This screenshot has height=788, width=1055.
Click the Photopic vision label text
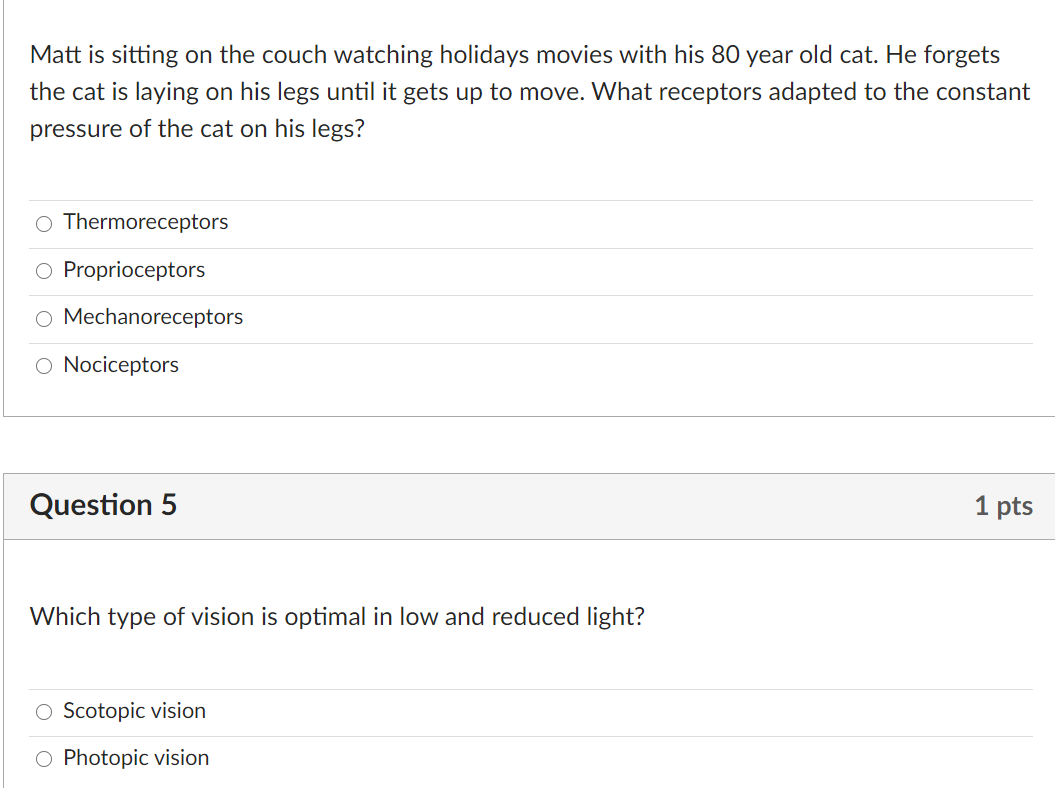point(136,758)
